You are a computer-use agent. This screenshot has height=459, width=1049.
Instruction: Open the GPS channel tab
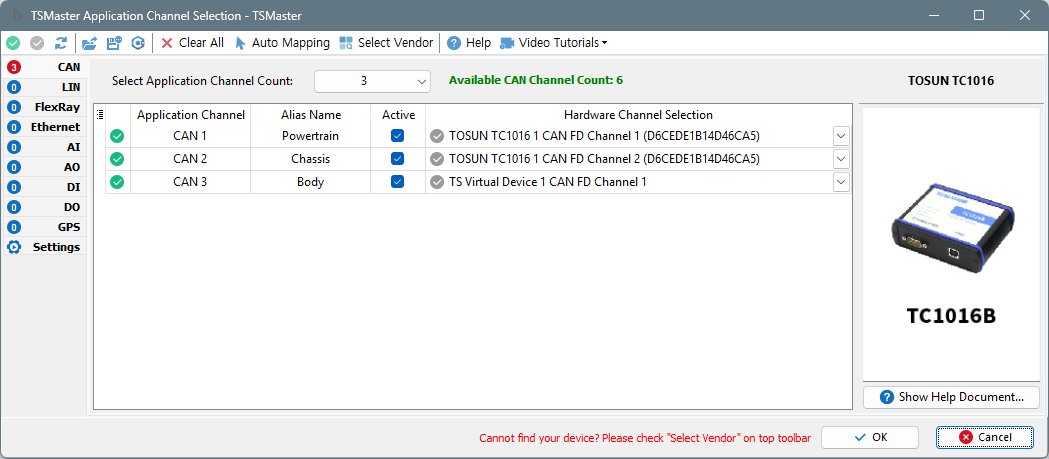point(44,227)
